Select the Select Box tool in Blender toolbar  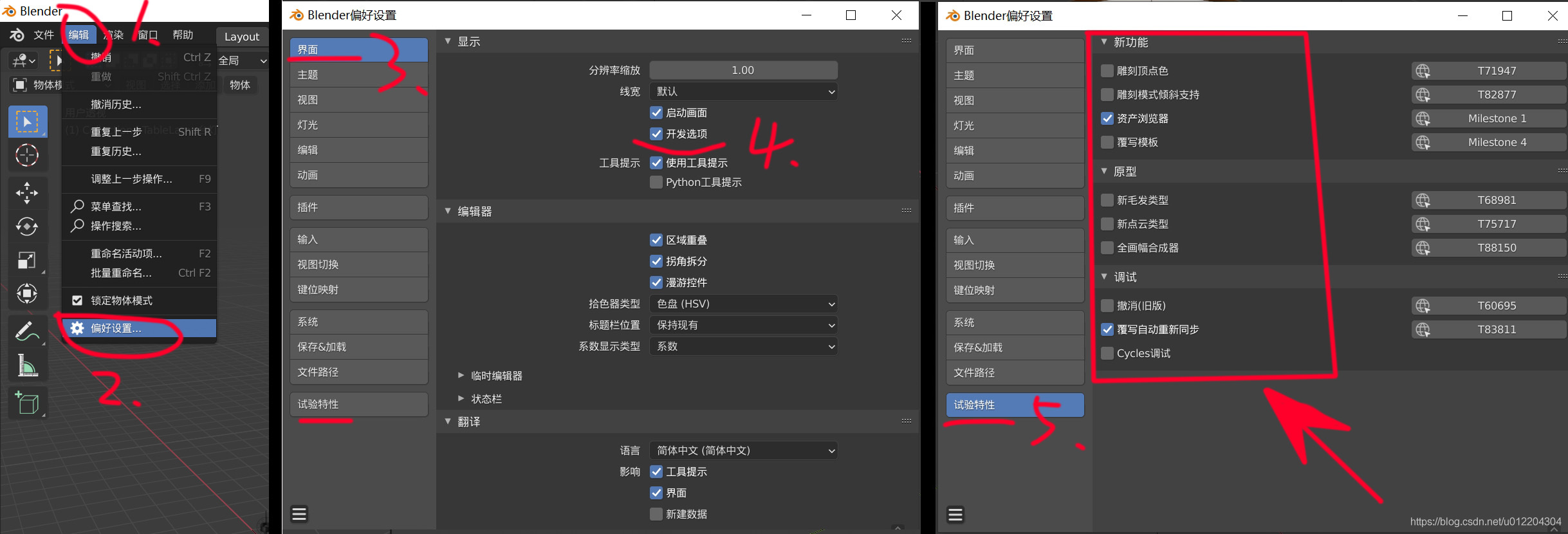(x=28, y=122)
